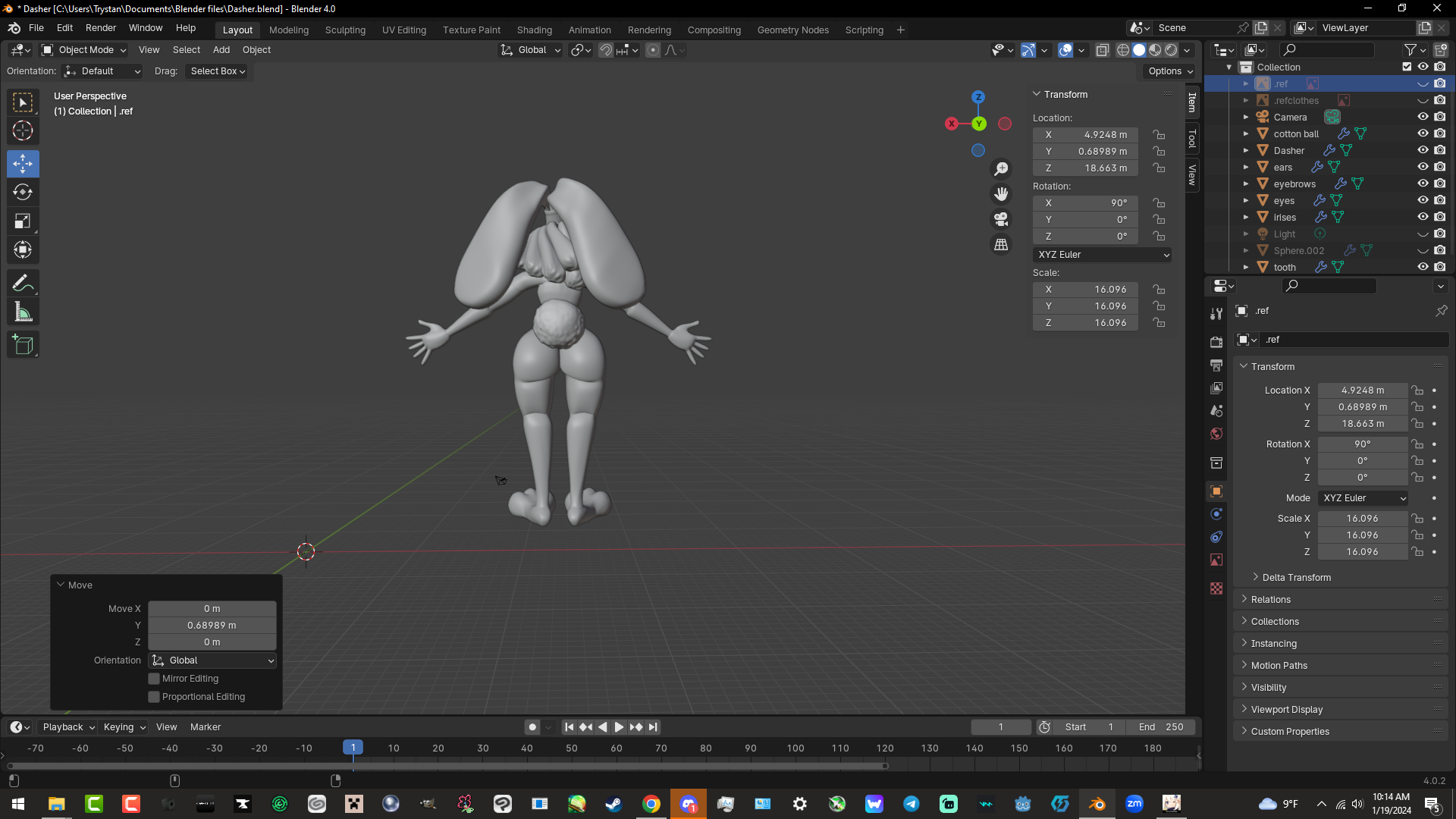The height and width of the screenshot is (819, 1456).
Task: Select the Scale tool icon
Action: click(x=23, y=221)
